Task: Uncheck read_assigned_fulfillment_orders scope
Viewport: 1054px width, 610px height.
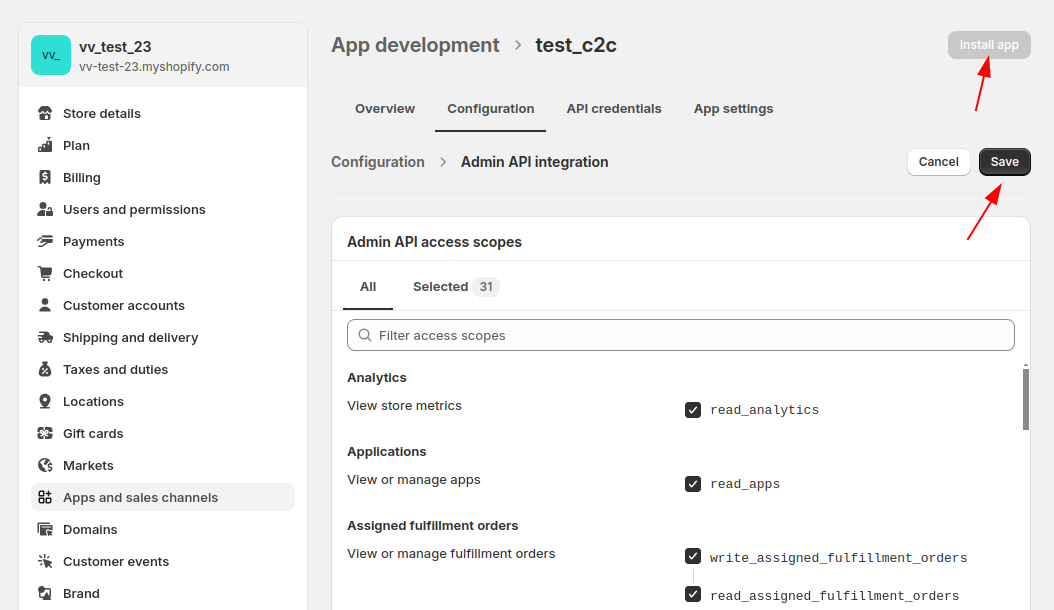Action: pyautogui.click(x=693, y=594)
